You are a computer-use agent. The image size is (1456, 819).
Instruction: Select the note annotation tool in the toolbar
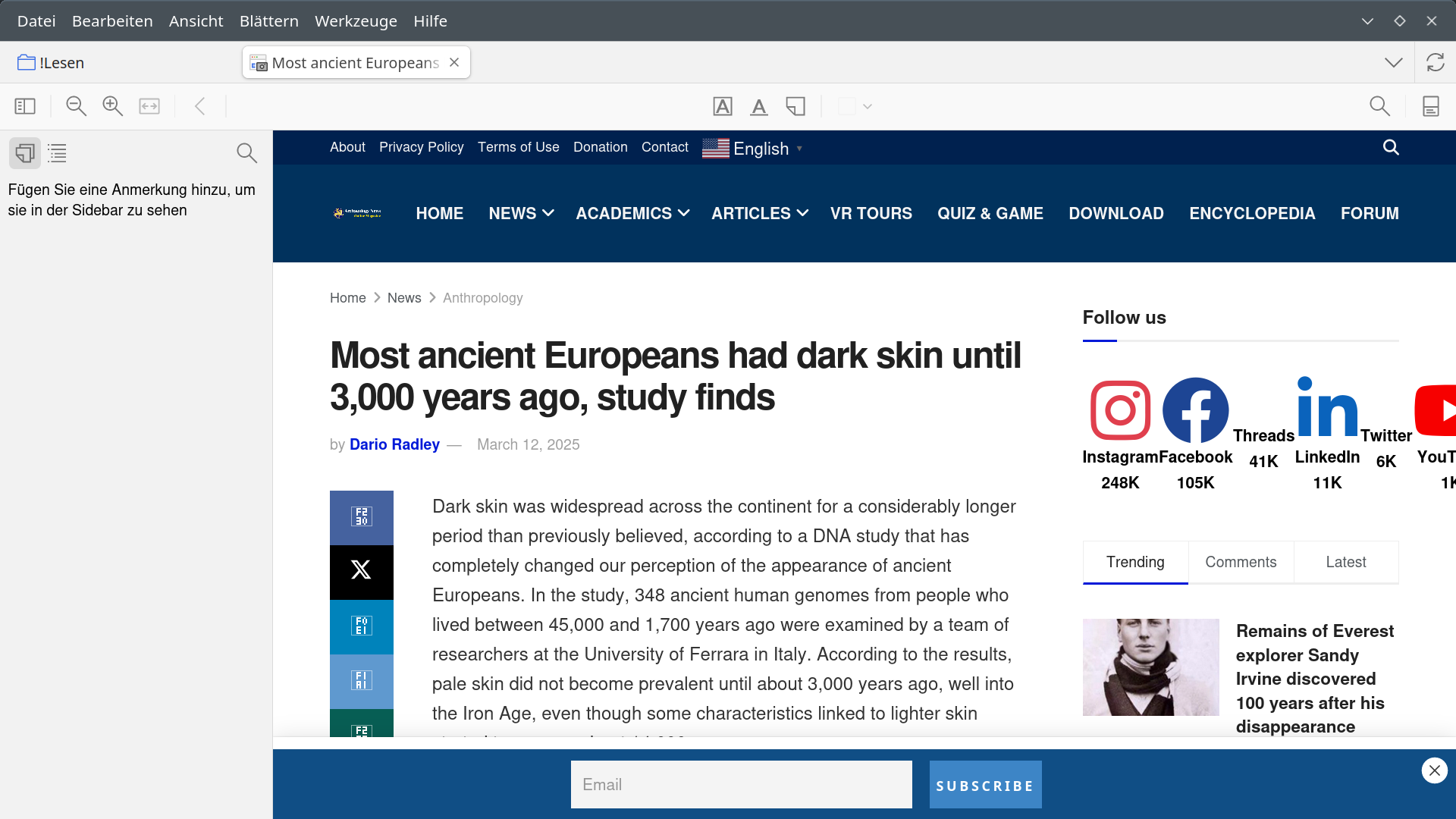coord(795,106)
